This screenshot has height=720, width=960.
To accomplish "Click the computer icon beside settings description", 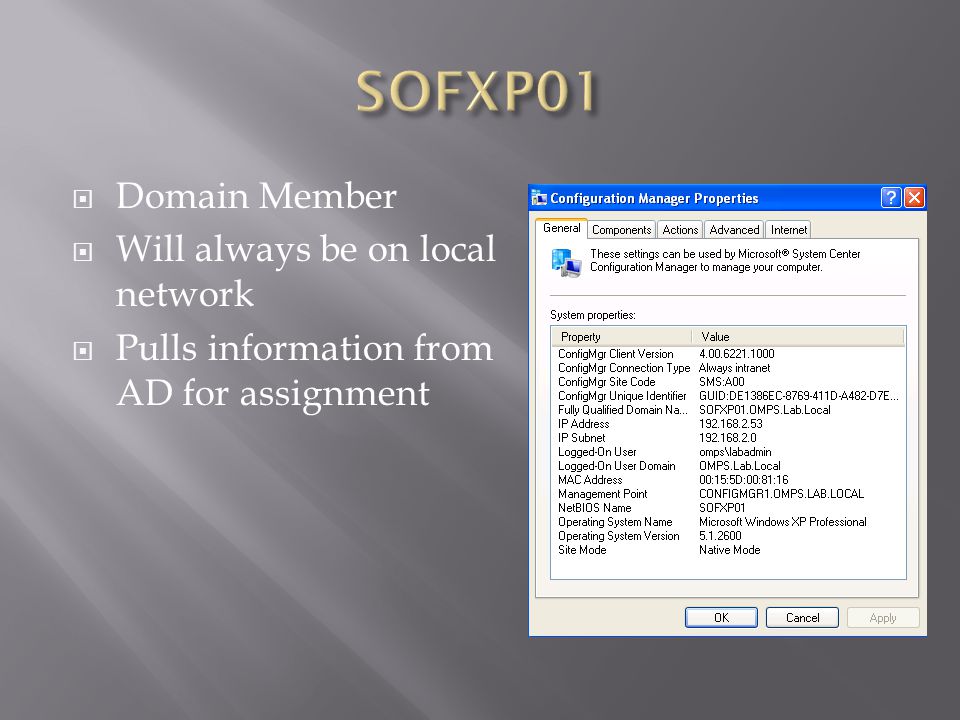I will pyautogui.click(x=566, y=263).
